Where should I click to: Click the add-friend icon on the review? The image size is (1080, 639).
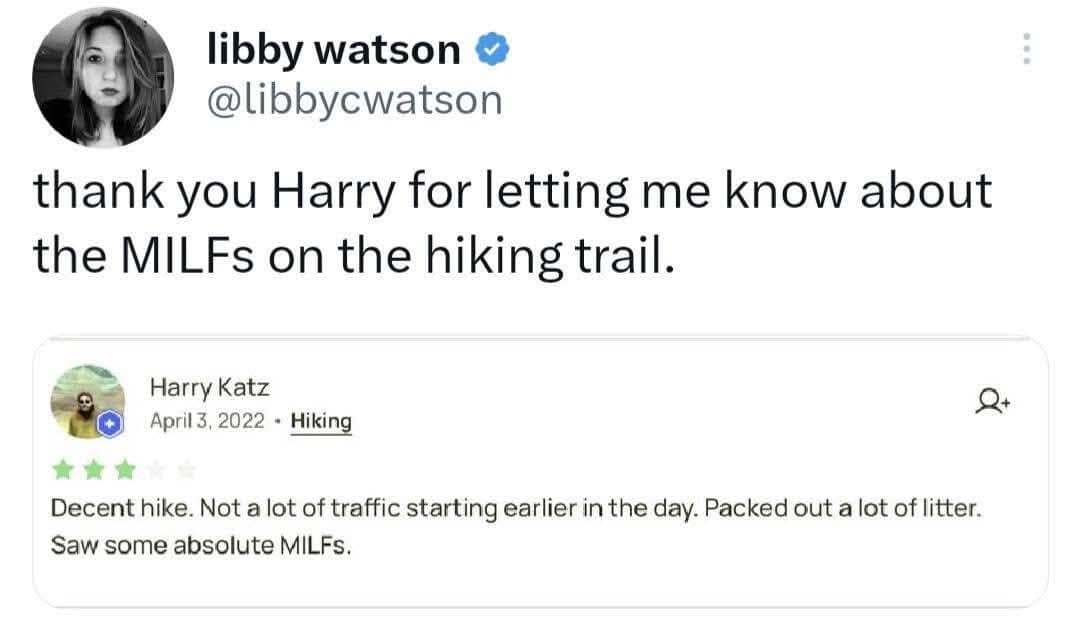(993, 403)
